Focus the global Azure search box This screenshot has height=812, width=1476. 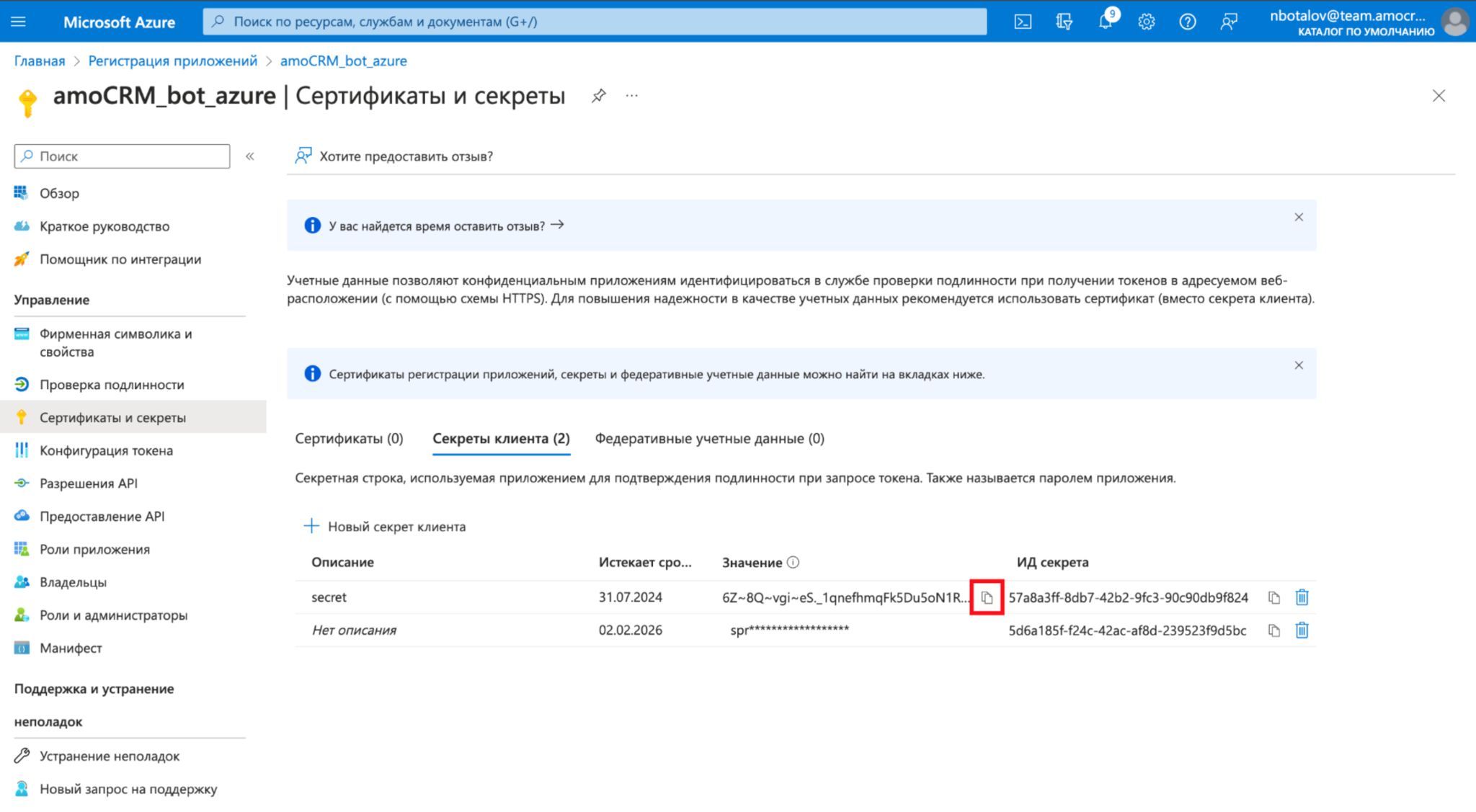tap(595, 22)
